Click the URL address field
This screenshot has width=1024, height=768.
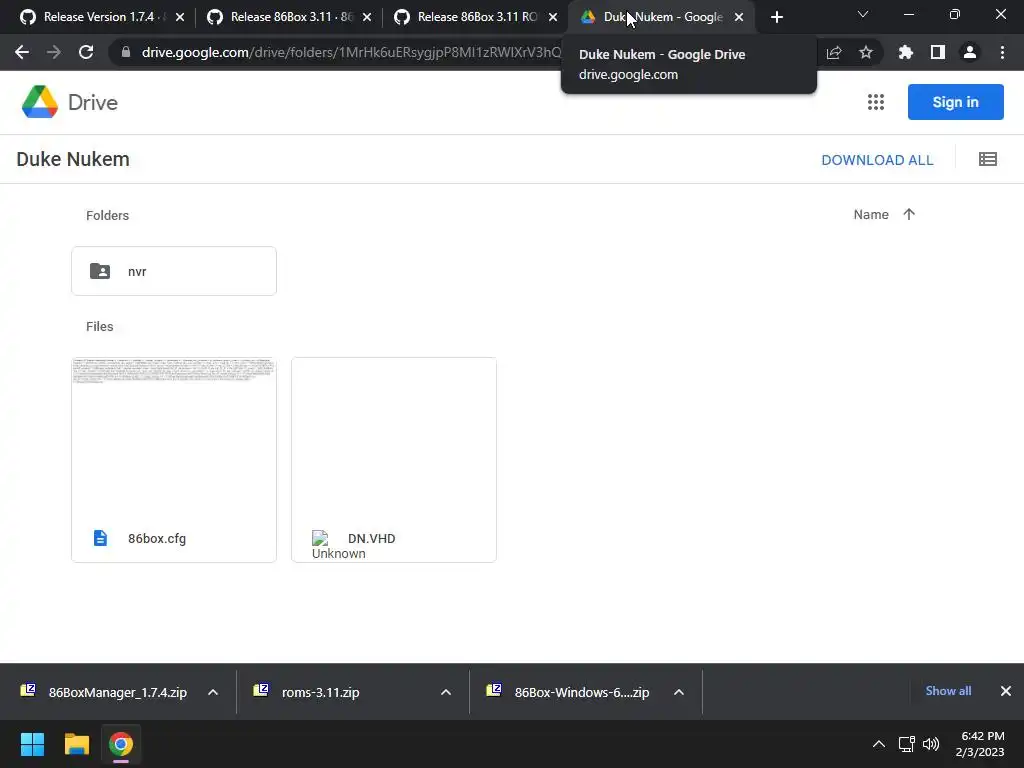coord(351,52)
